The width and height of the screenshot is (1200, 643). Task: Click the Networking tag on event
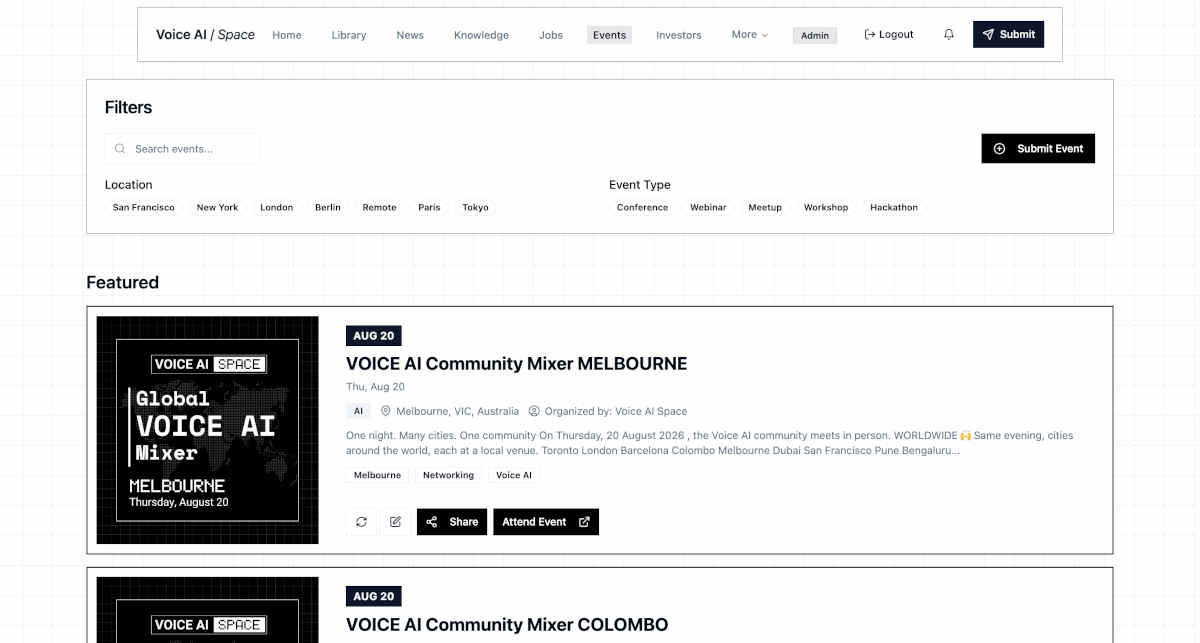coord(448,475)
